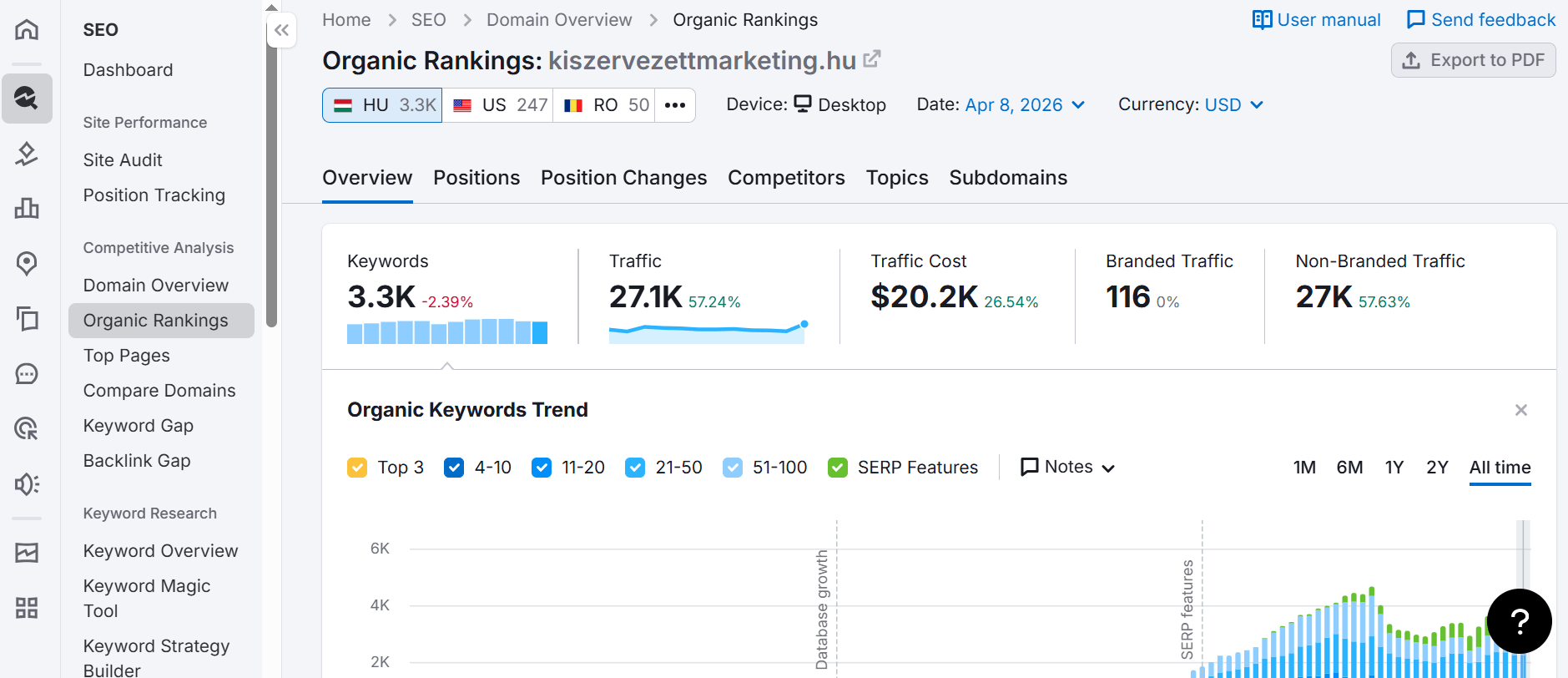Toggle the 4-10 positions checkbox
Screen dimensions: 1568x678
click(x=454, y=468)
